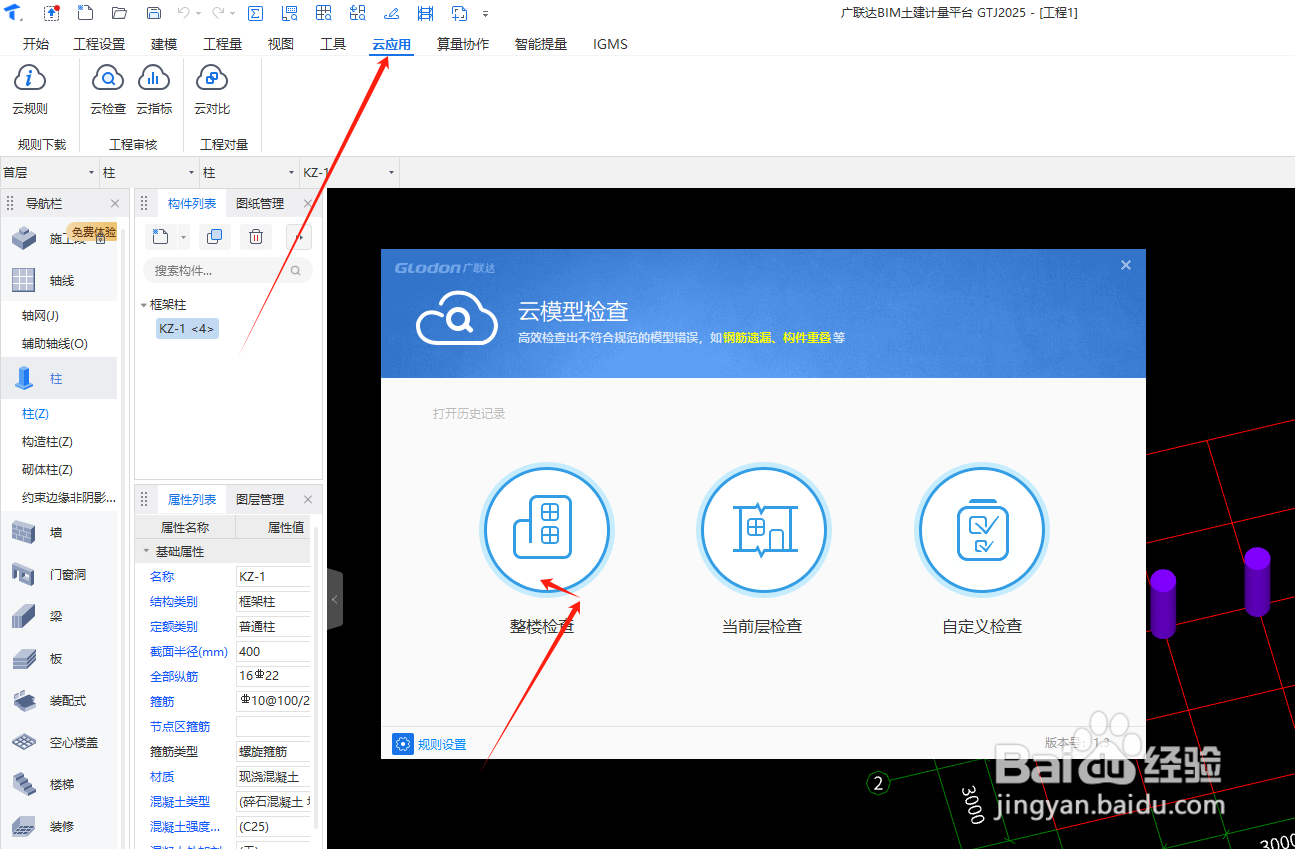1295x849 pixels.
Task: Open the dropdown arrow beside the new component button
Action: tap(184, 237)
